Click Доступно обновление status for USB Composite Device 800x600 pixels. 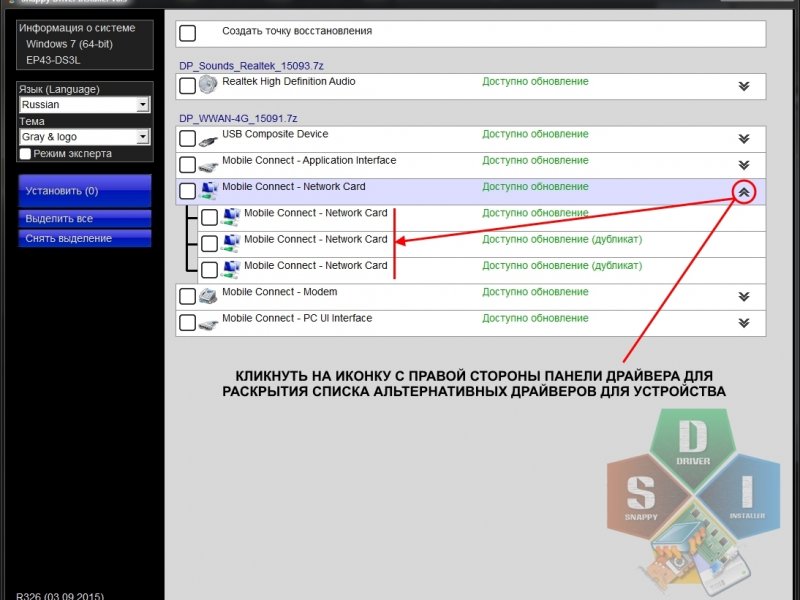click(x=535, y=134)
